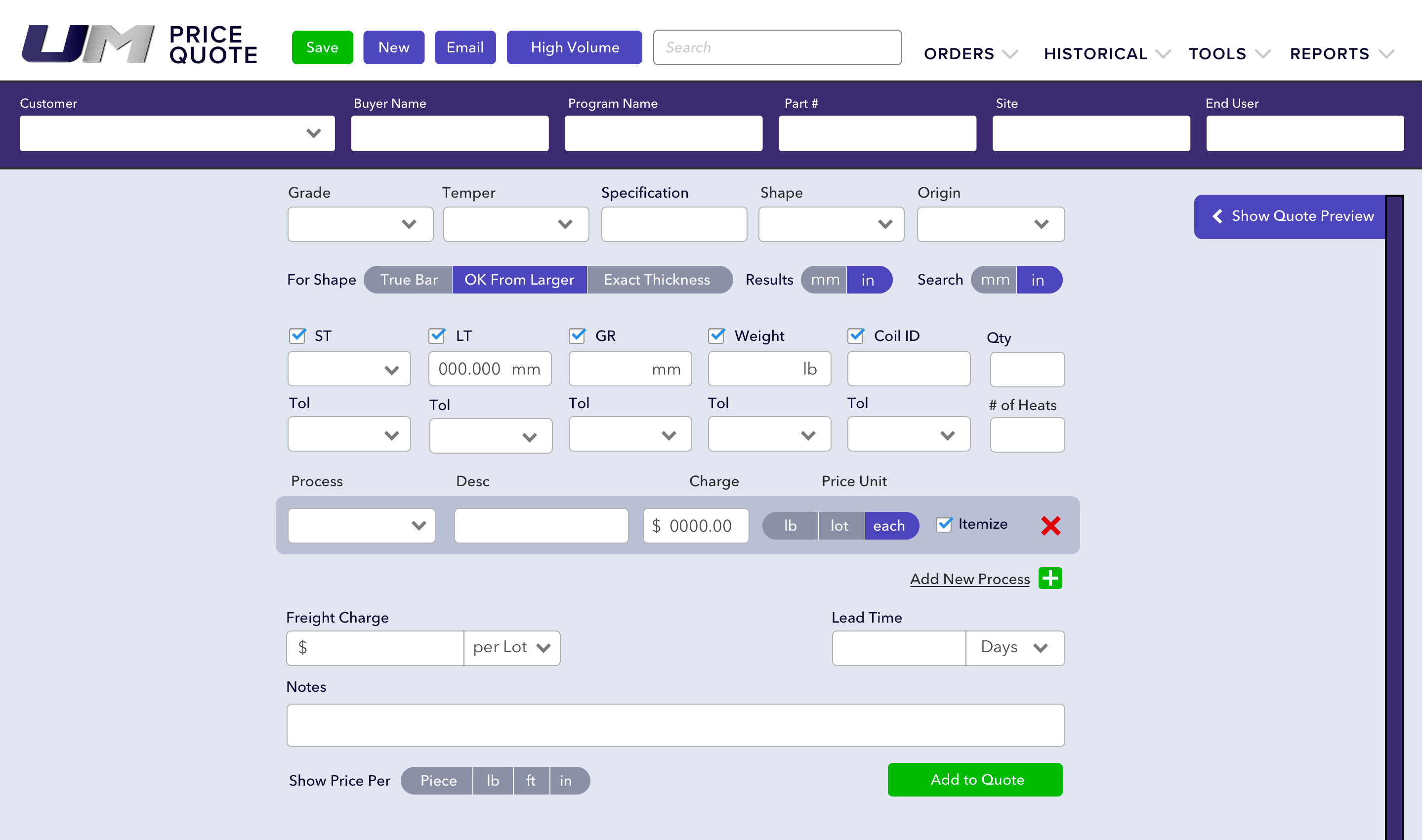Choose lot as process price unit
This screenshot has height=840, width=1422.
840,526
